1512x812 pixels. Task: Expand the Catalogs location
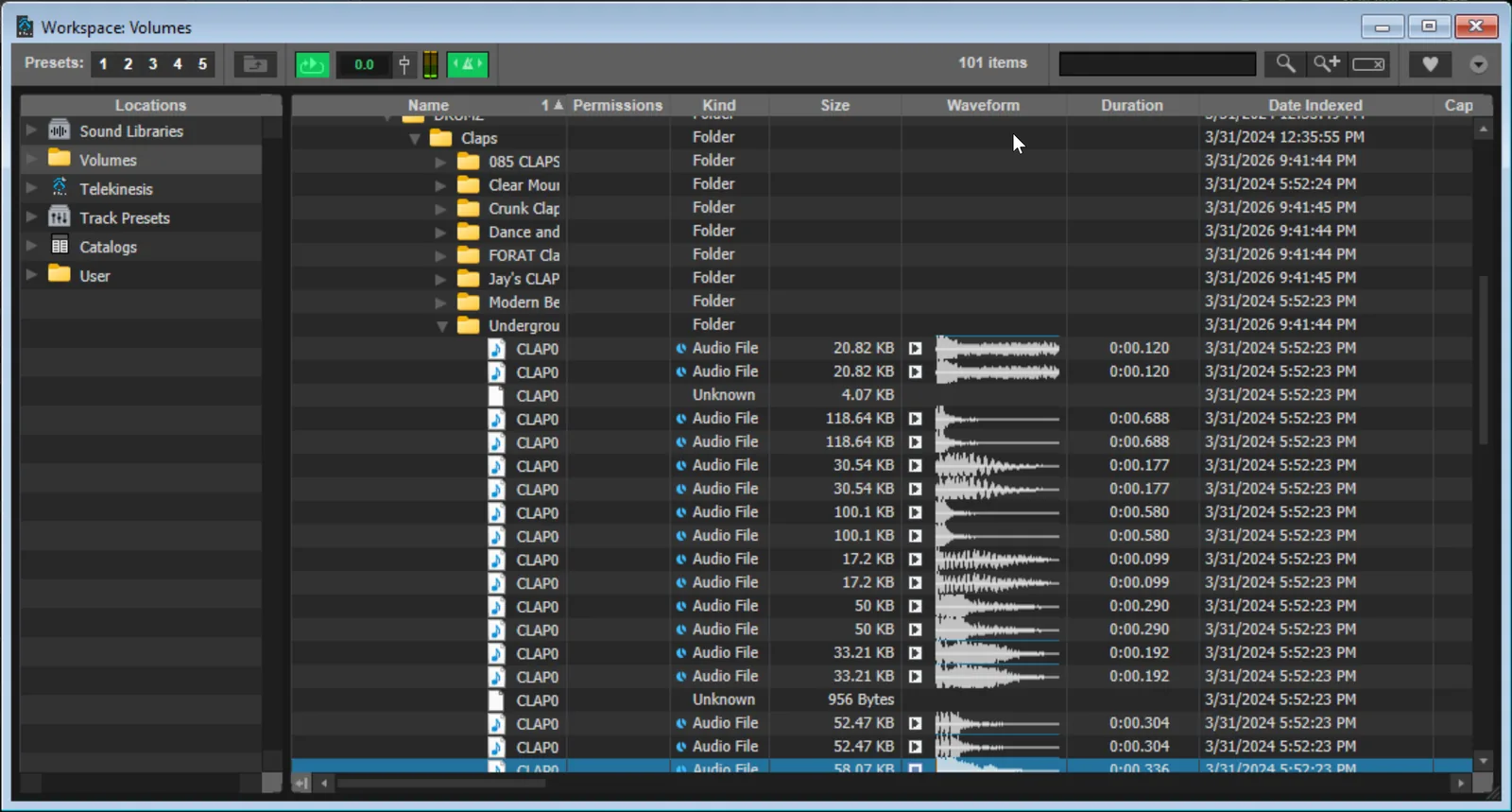point(31,246)
